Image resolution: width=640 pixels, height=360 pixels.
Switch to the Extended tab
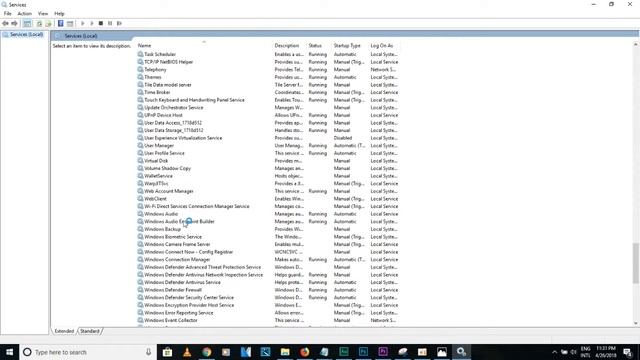(x=64, y=331)
